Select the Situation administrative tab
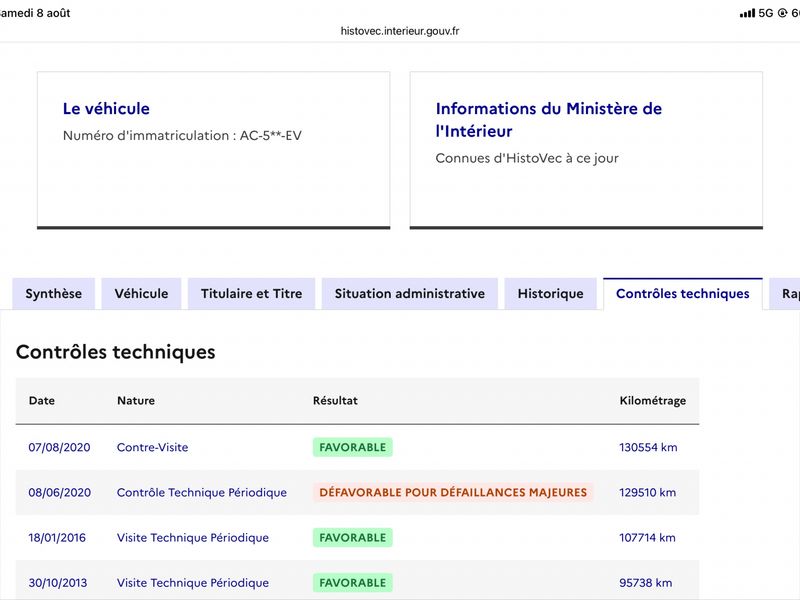This screenshot has width=800, height=600. point(410,294)
